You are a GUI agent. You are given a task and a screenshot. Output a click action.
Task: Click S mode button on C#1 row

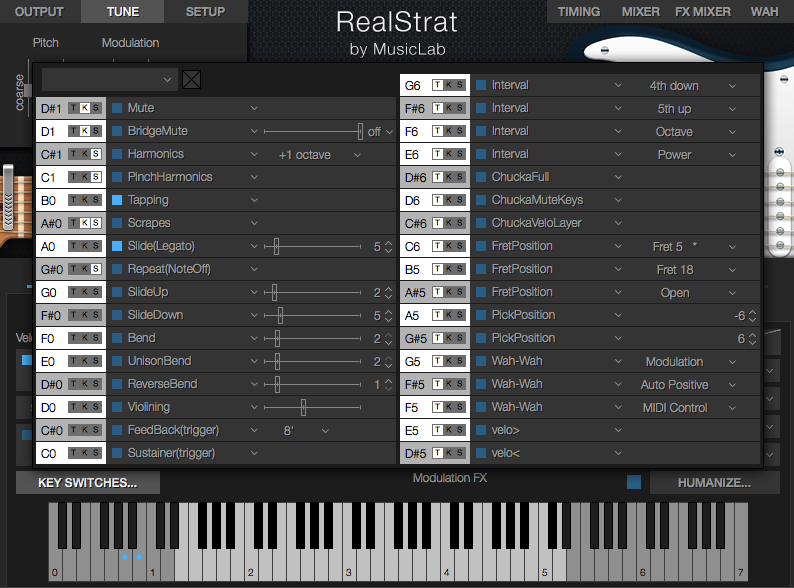[x=96, y=154]
